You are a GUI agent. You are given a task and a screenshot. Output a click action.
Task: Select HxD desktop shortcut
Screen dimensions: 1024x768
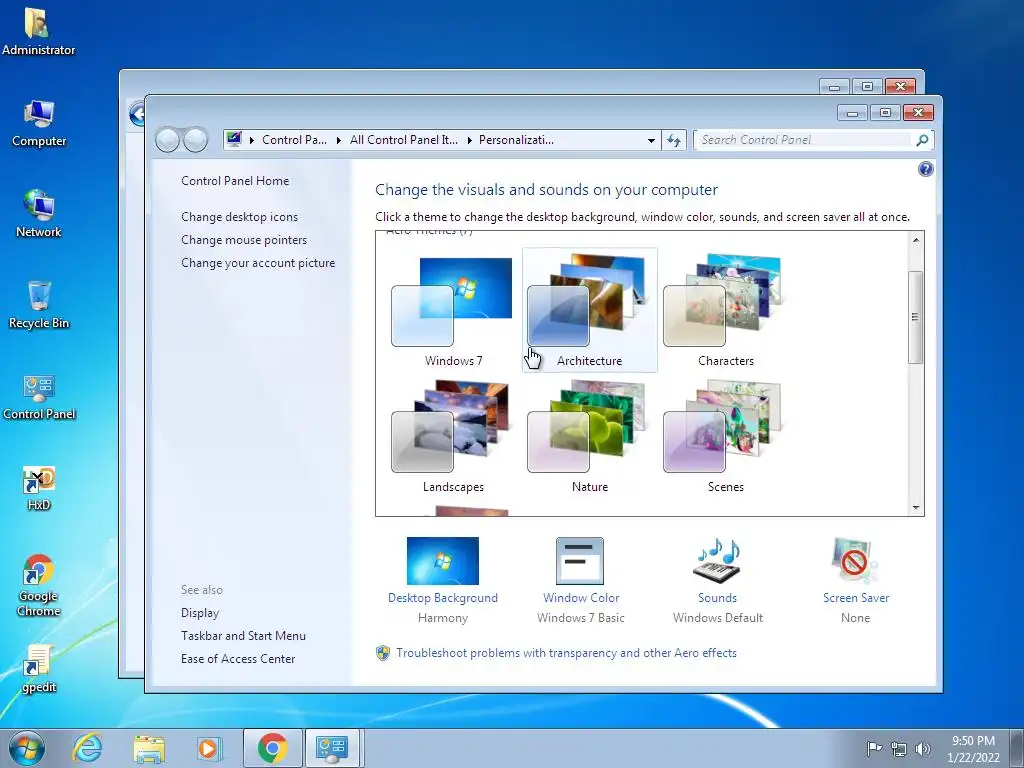tap(39, 487)
